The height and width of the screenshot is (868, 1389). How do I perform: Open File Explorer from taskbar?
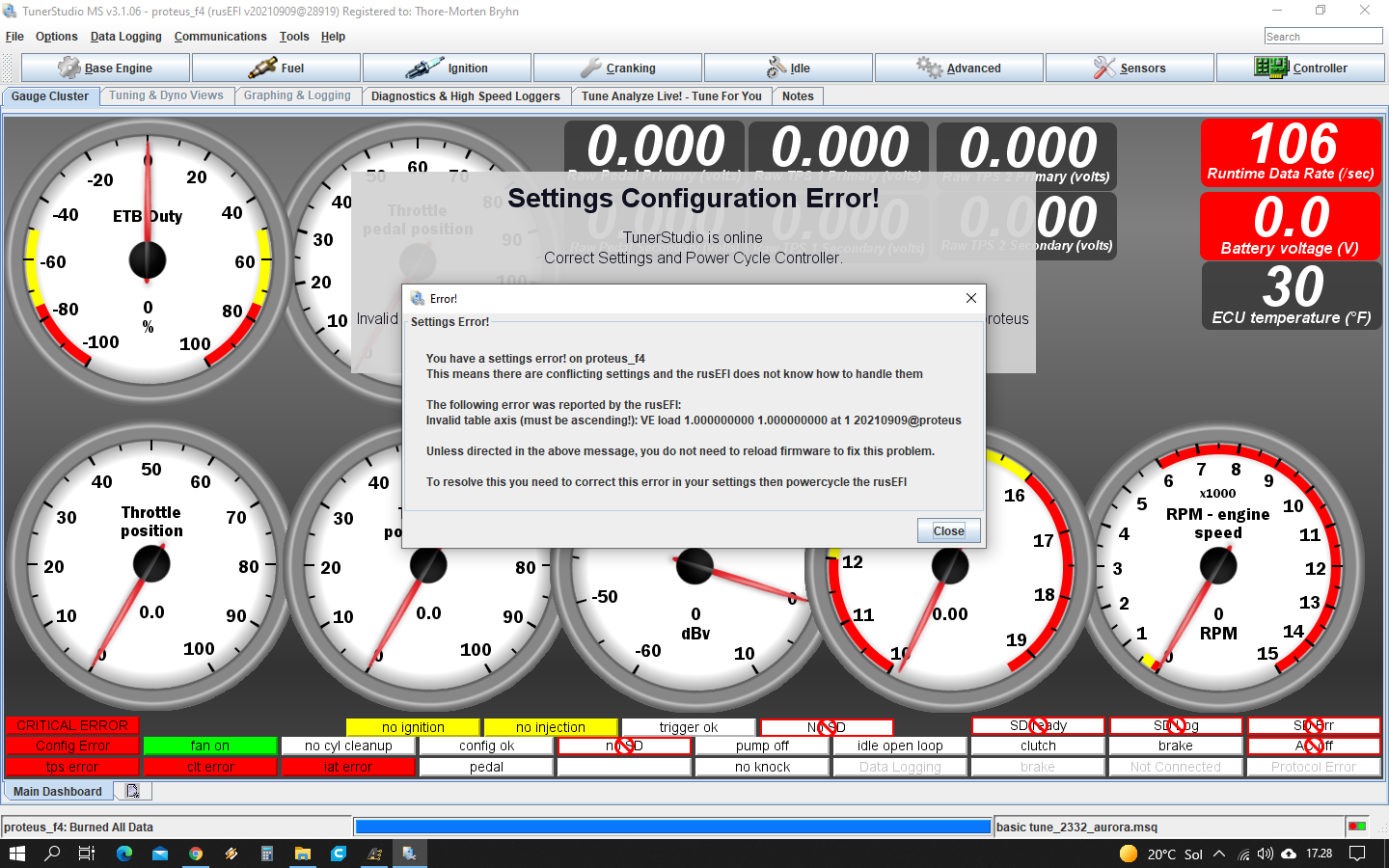point(303,854)
